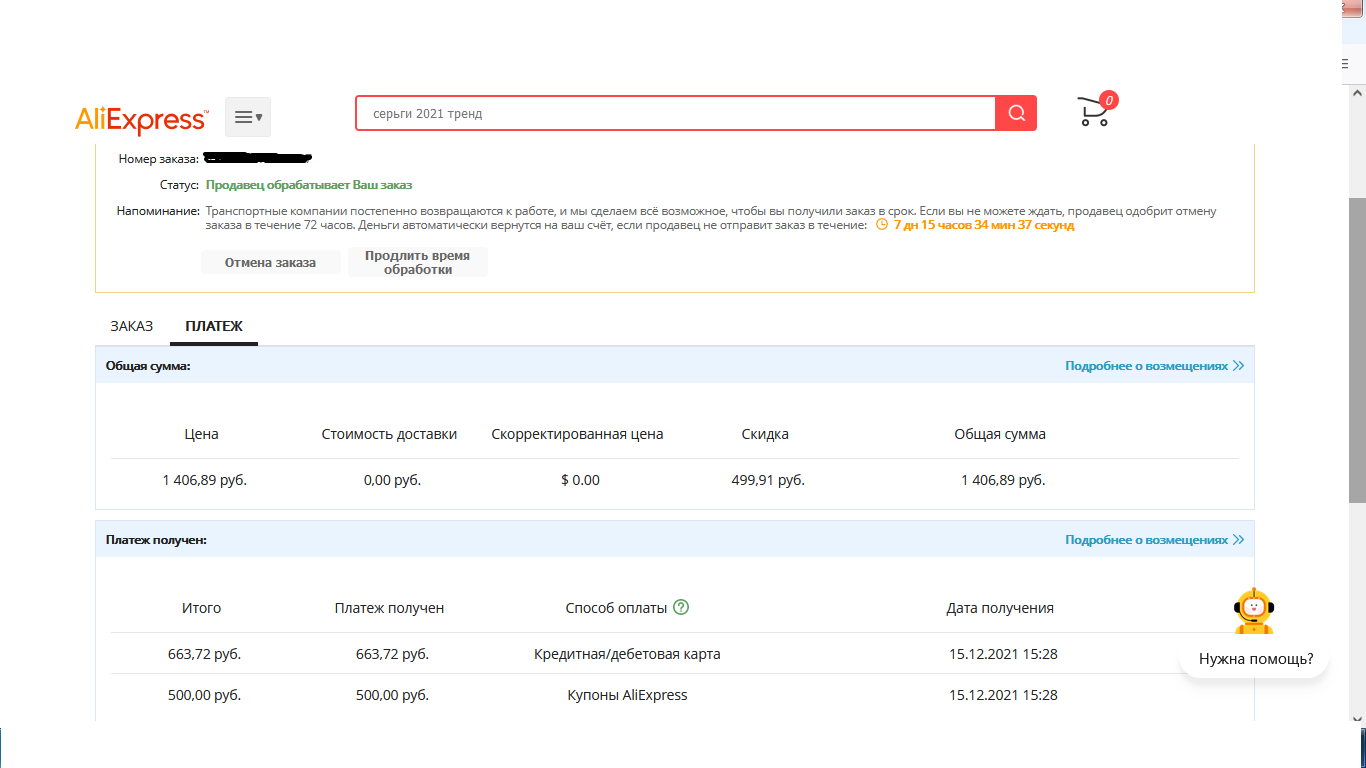Click the Номер заказа label
This screenshot has width=1366, height=768.
[158, 159]
